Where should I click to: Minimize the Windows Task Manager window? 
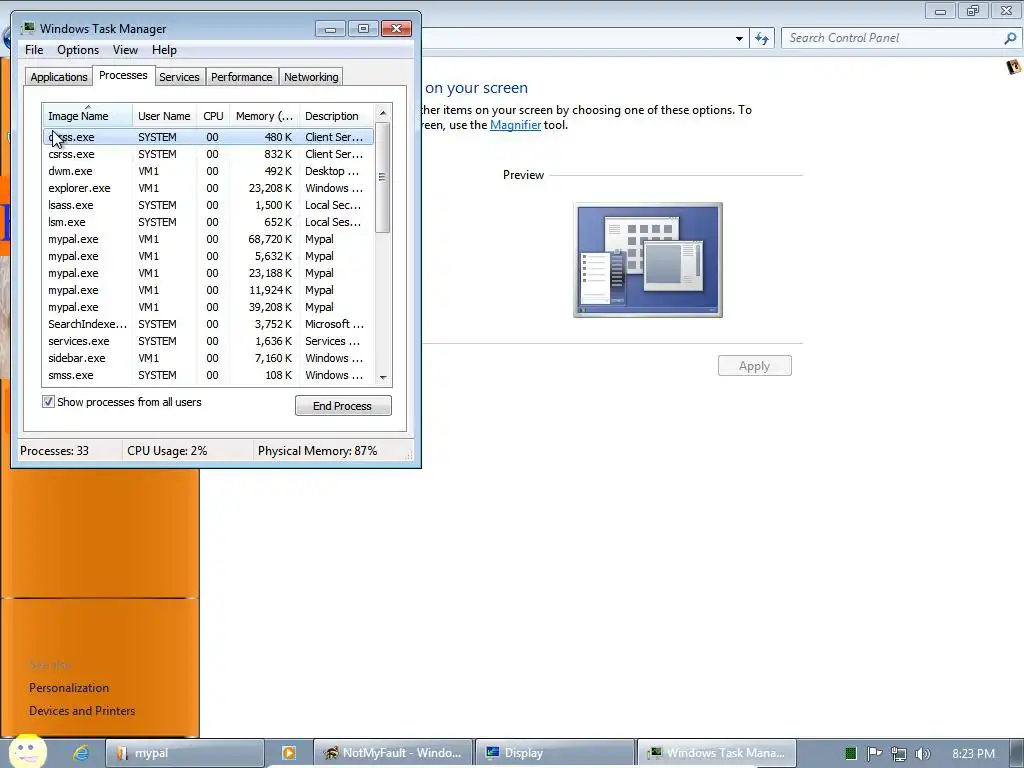pyautogui.click(x=330, y=29)
